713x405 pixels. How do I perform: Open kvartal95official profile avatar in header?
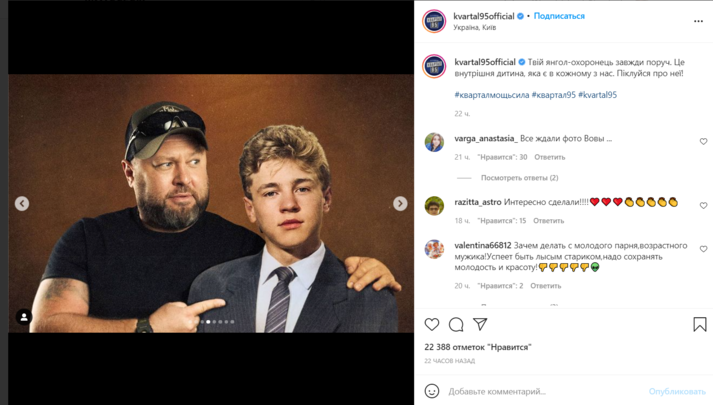click(x=434, y=21)
